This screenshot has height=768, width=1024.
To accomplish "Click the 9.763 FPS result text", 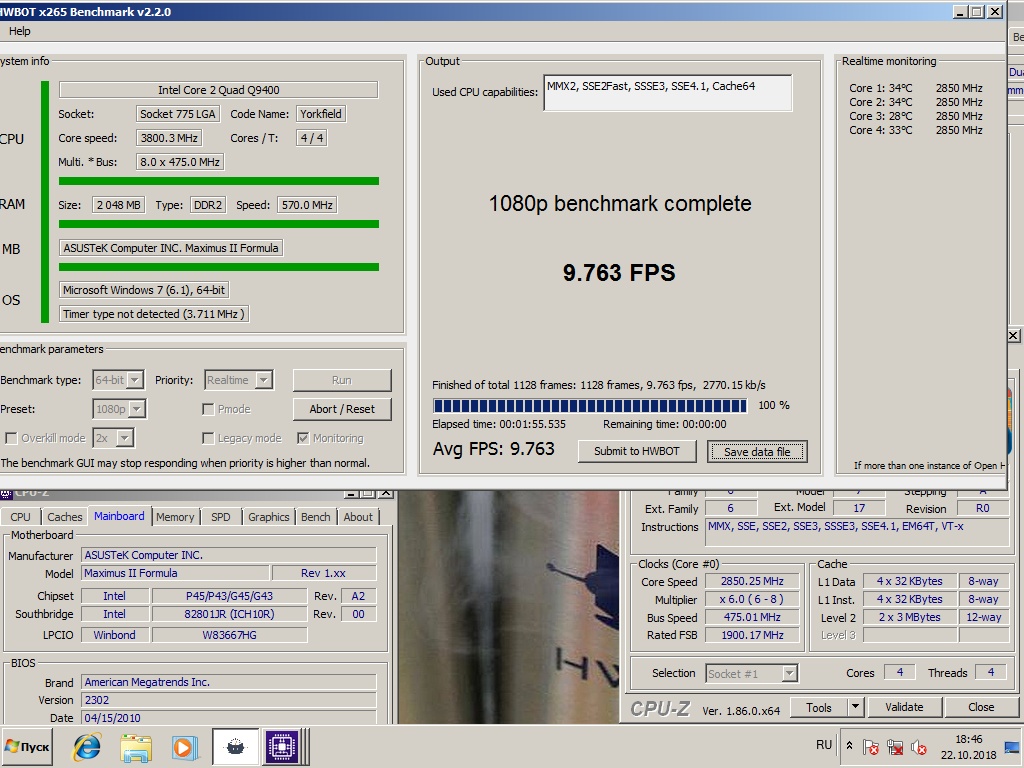I will [619, 273].
